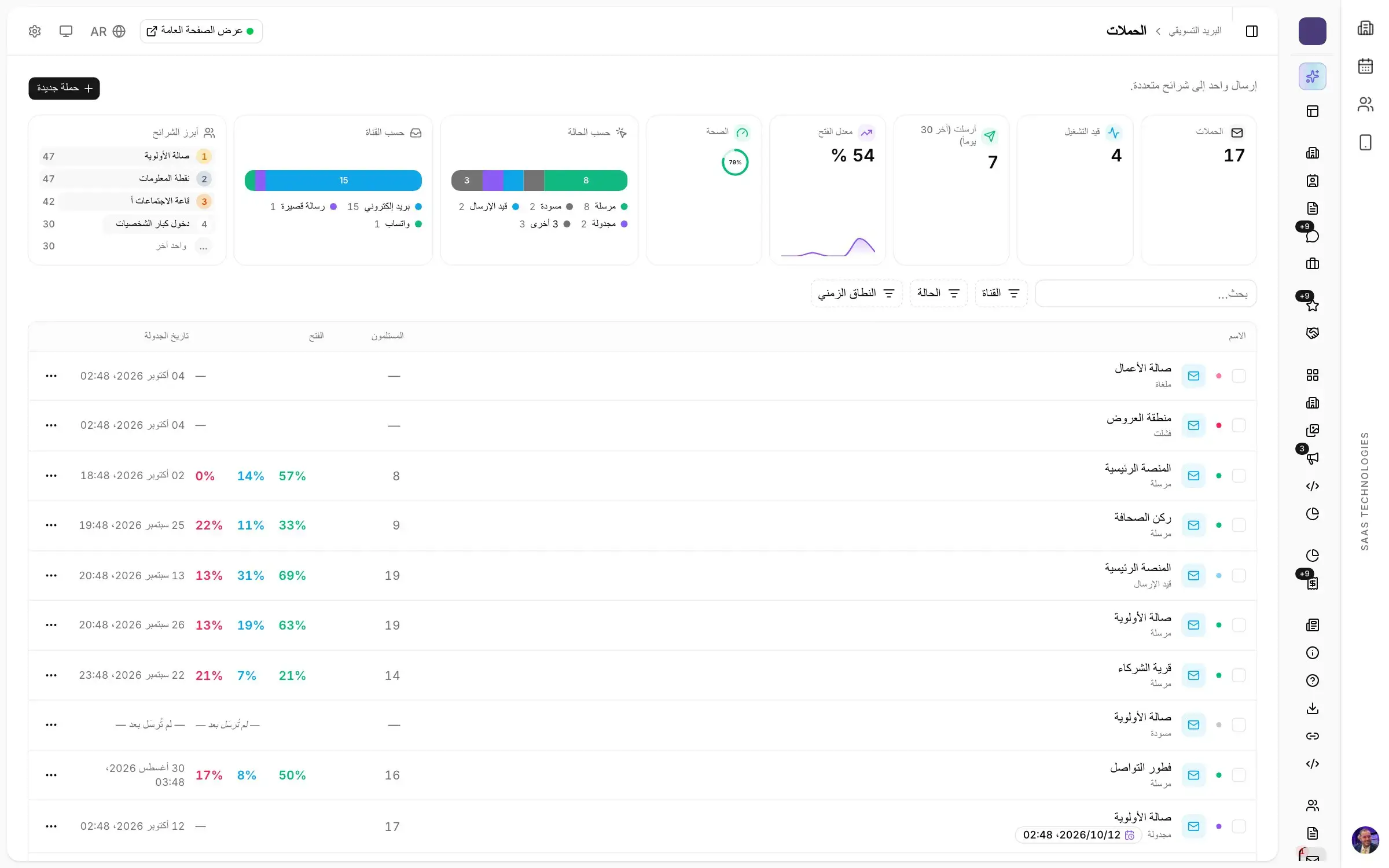Click the بحث search input field

pos(1145,293)
